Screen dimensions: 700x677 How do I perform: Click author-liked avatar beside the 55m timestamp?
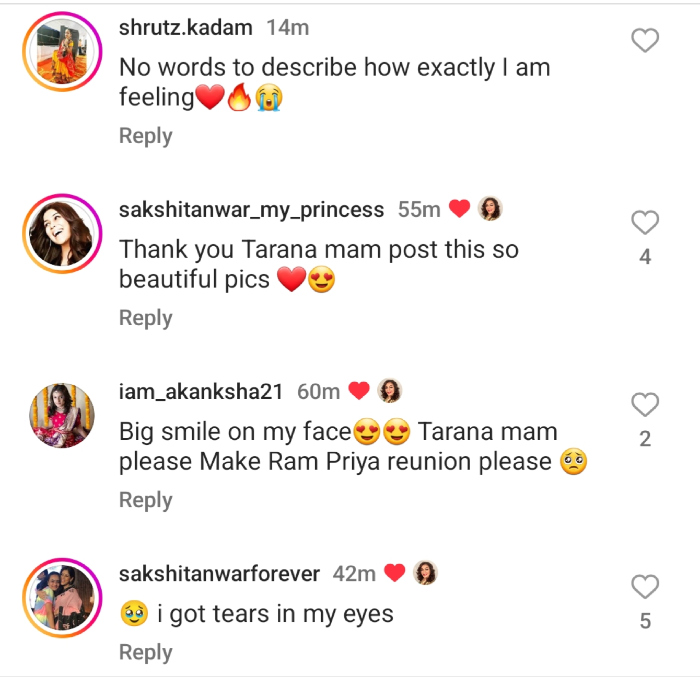tap(490, 209)
